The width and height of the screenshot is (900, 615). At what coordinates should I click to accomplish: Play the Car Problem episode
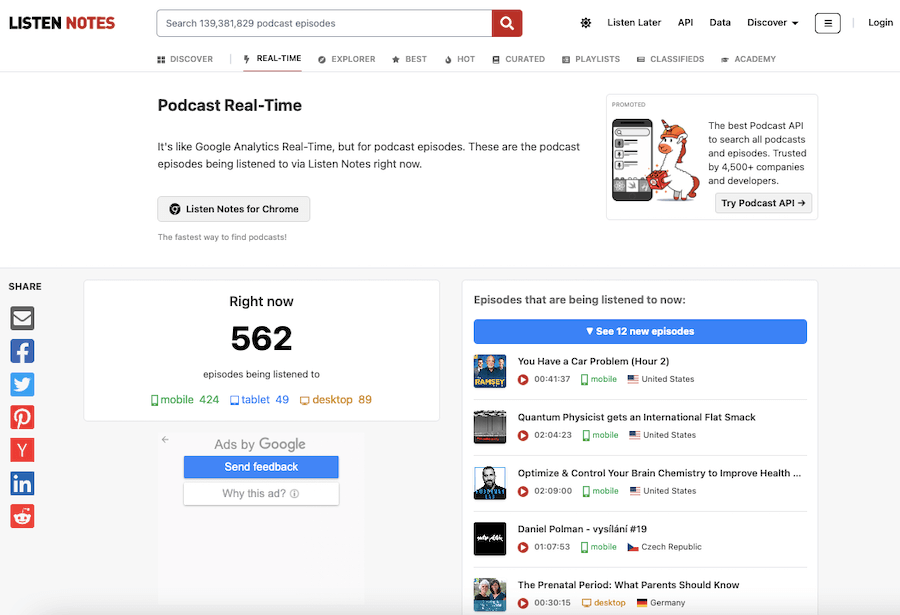[523, 380]
